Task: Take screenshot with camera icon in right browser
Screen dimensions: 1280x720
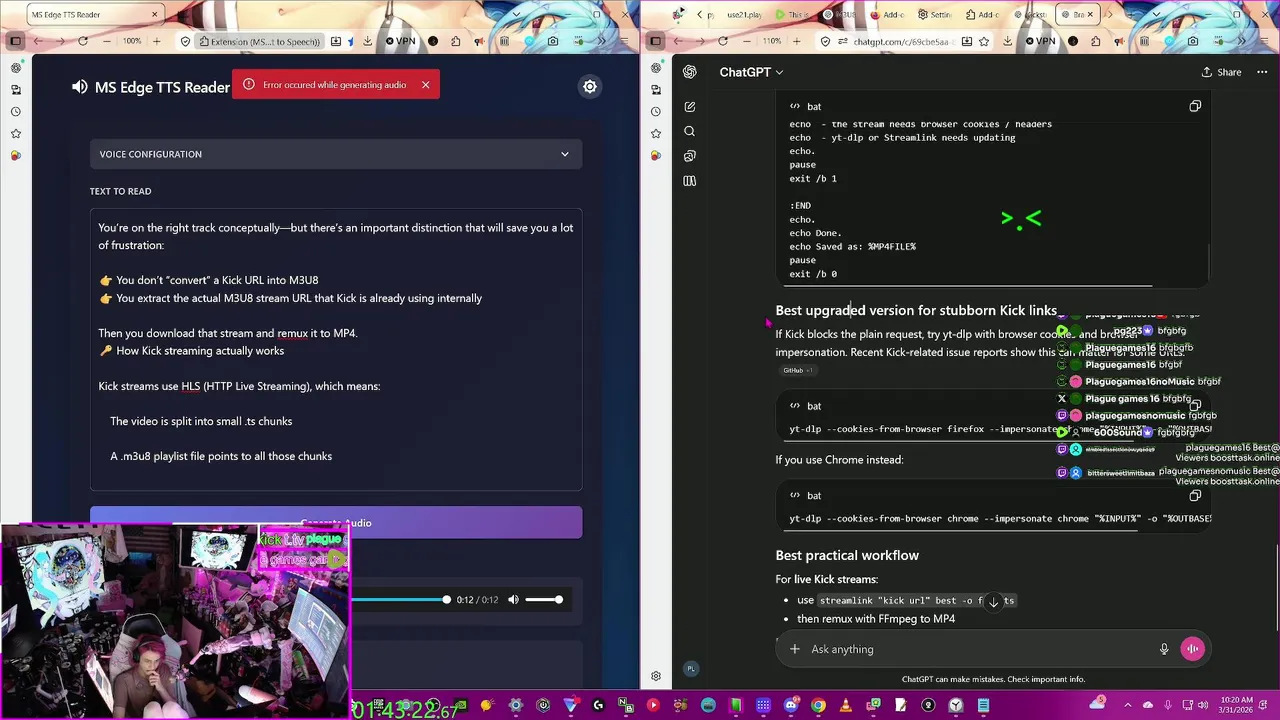Action: [x=1193, y=41]
